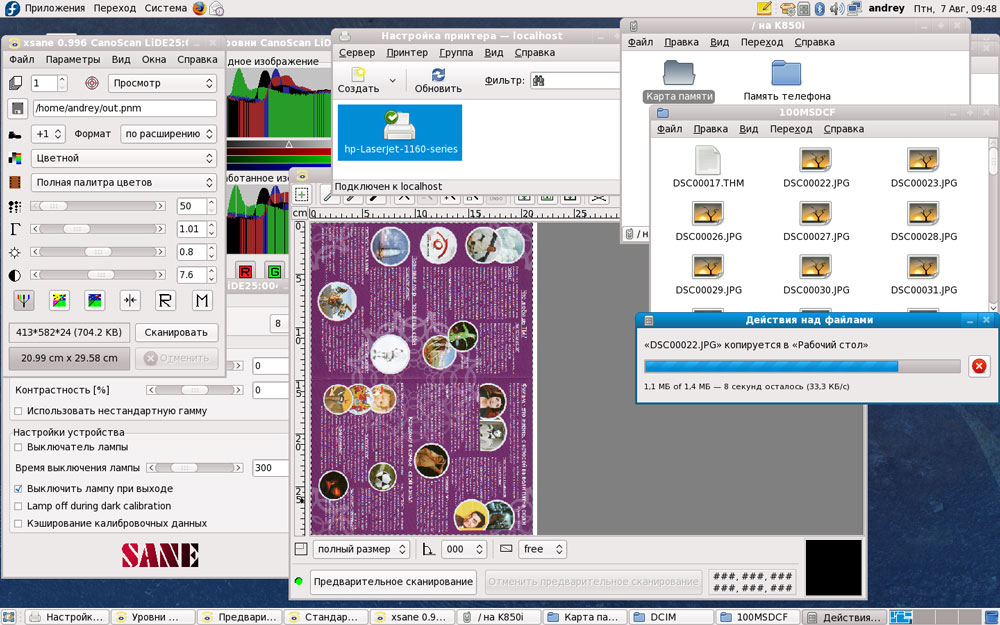Viewport: 1000px width, 625px height.
Task: Click the printer Фильтр input field
Action: point(575,80)
